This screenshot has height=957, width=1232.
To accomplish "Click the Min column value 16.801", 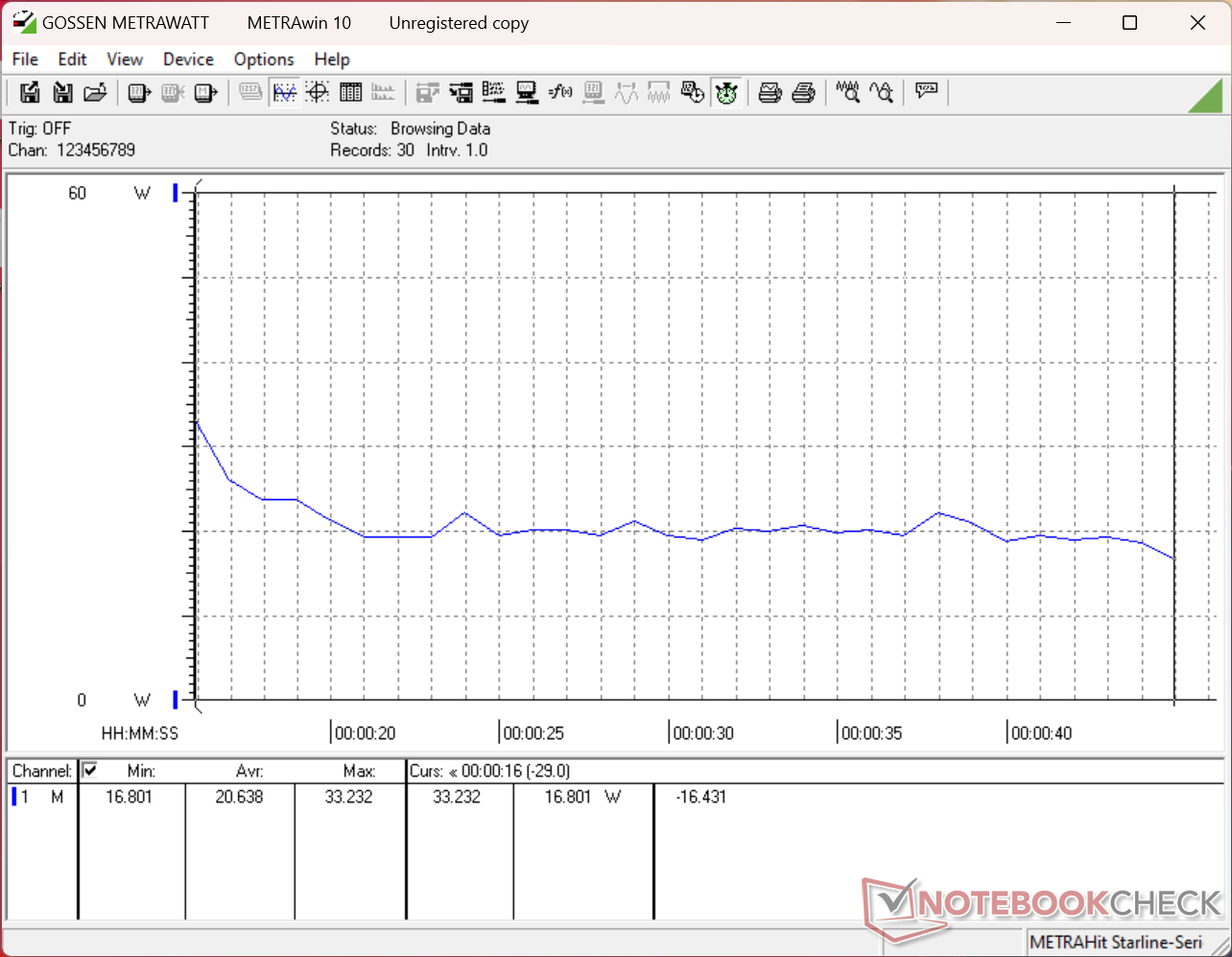I will coord(129,797).
